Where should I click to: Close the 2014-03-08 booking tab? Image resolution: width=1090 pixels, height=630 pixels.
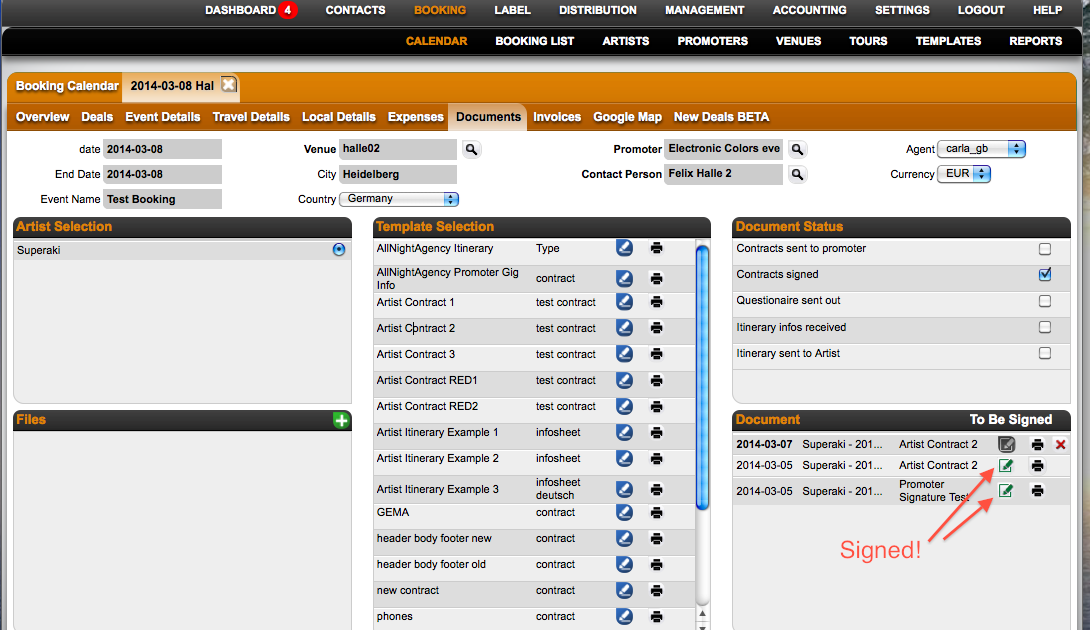coord(229,85)
